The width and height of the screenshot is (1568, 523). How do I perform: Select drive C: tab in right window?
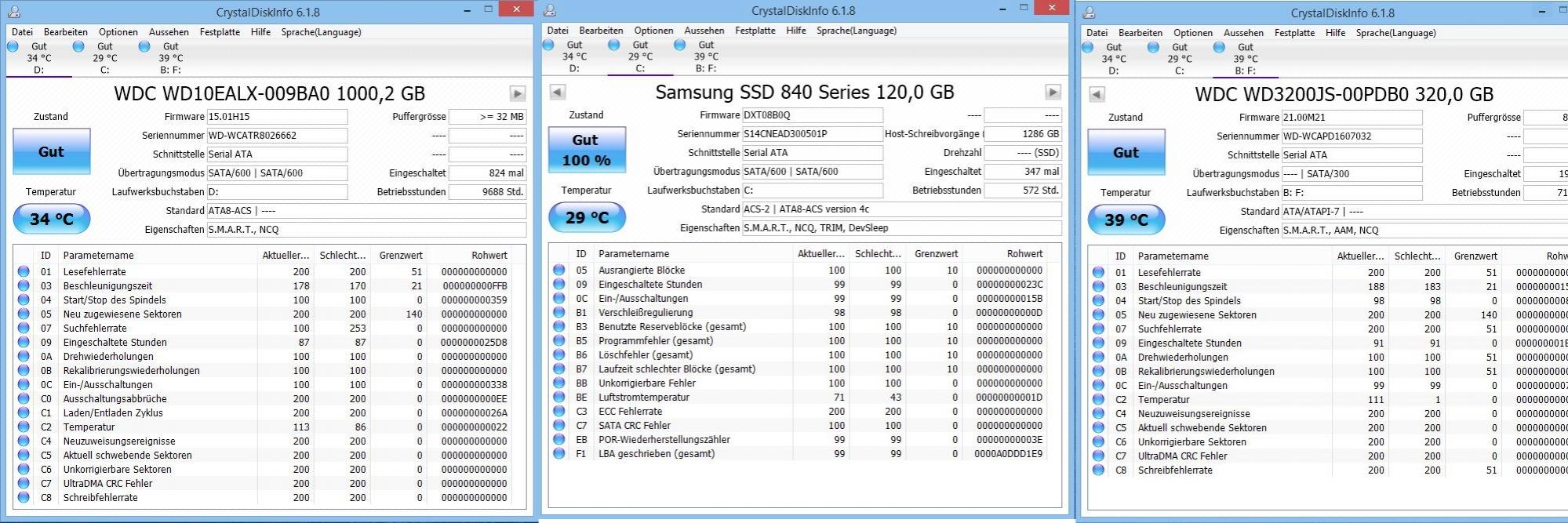pos(1180,59)
